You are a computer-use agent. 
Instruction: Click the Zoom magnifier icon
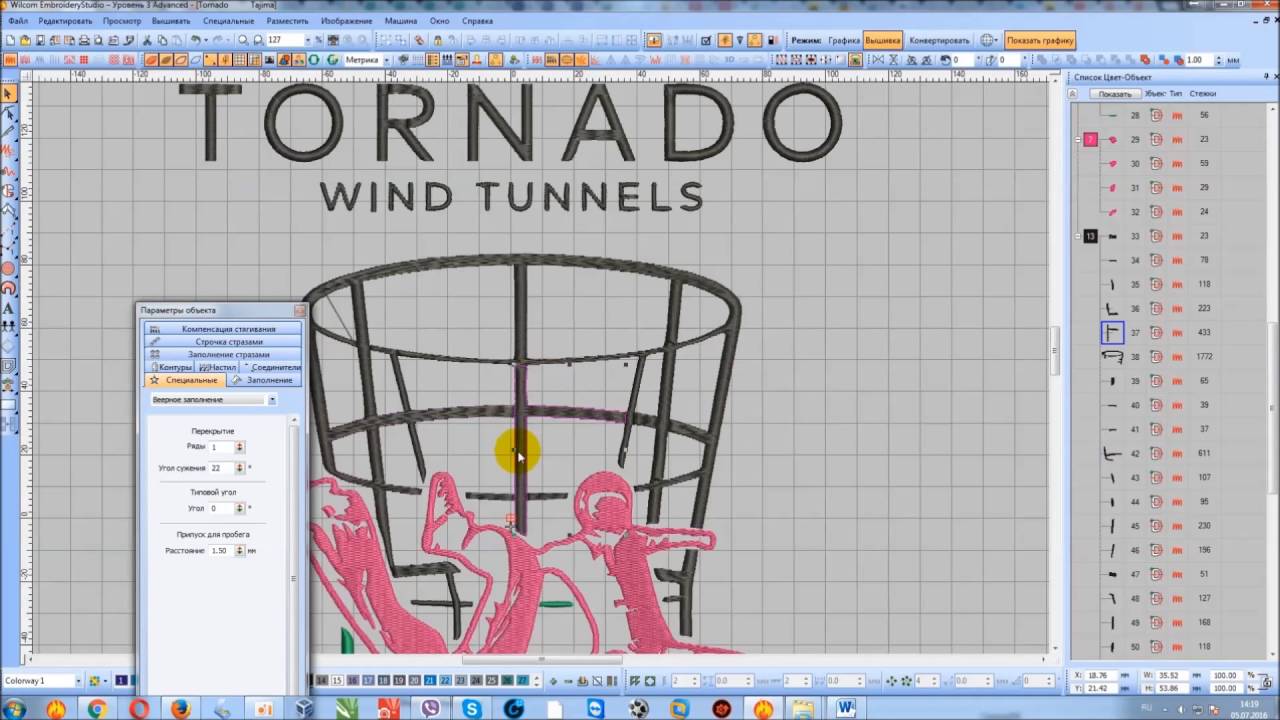[x=243, y=40]
